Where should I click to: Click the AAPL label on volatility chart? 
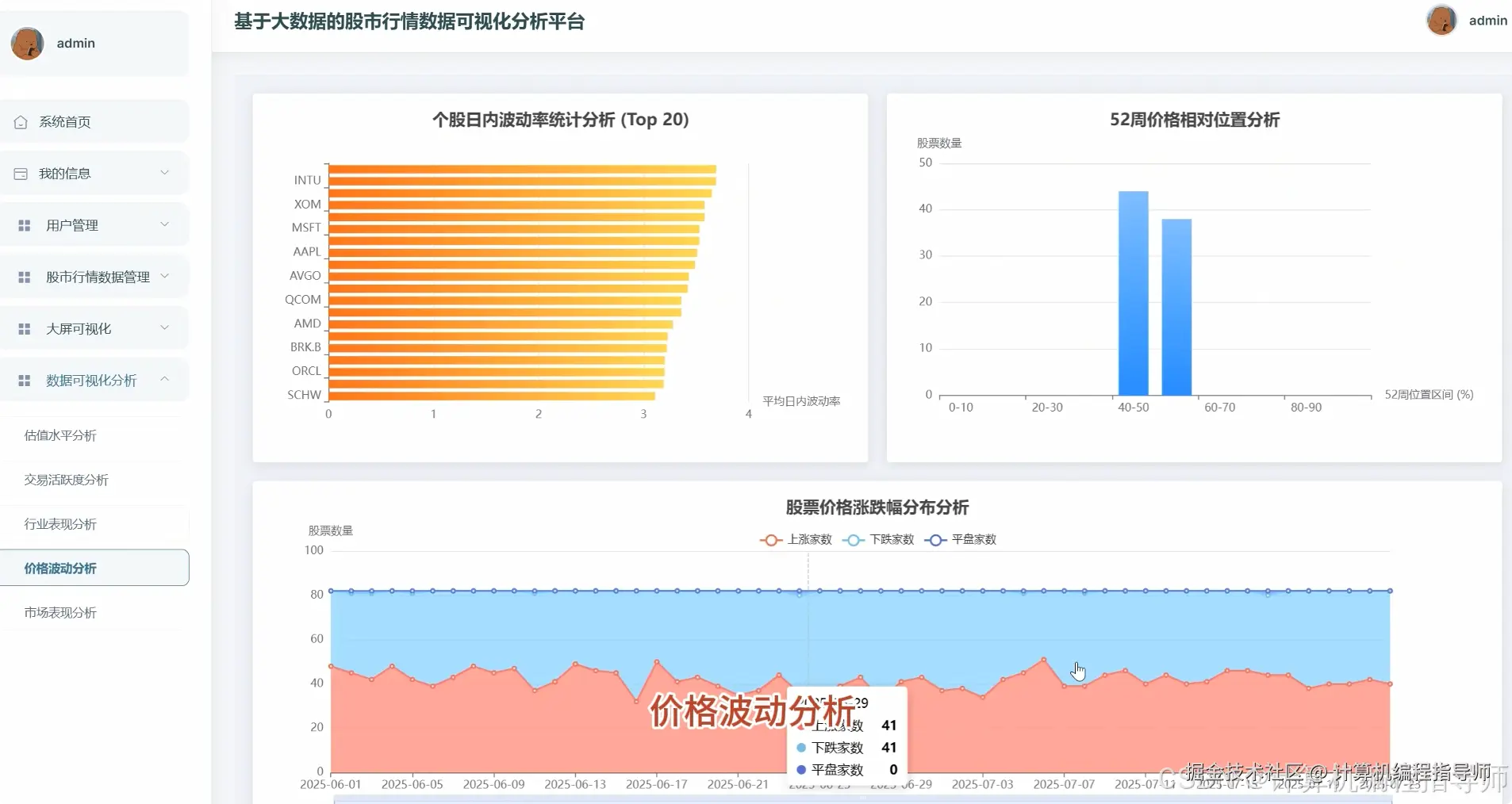click(307, 252)
